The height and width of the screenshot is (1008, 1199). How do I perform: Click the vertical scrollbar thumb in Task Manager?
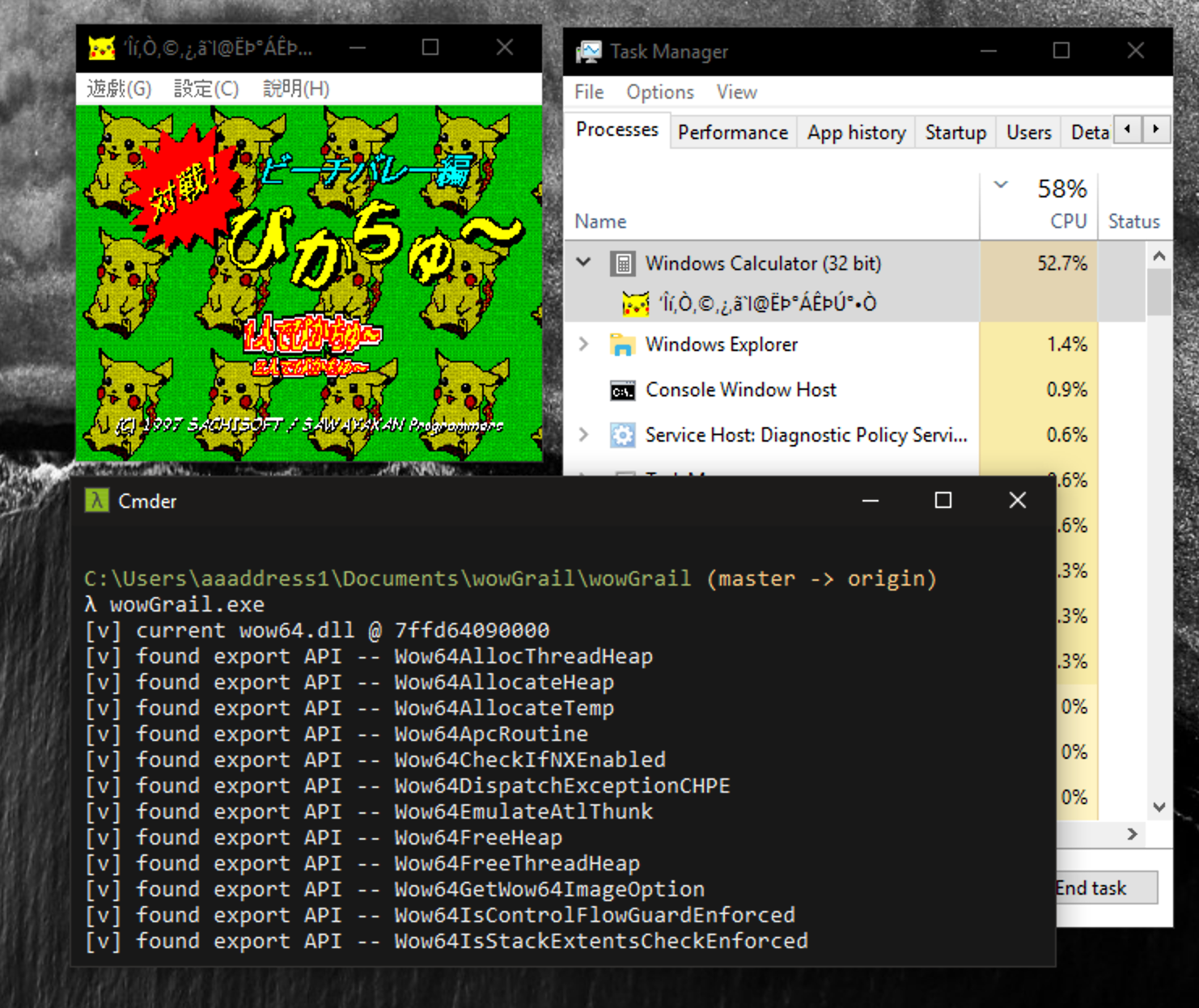click(x=1159, y=292)
